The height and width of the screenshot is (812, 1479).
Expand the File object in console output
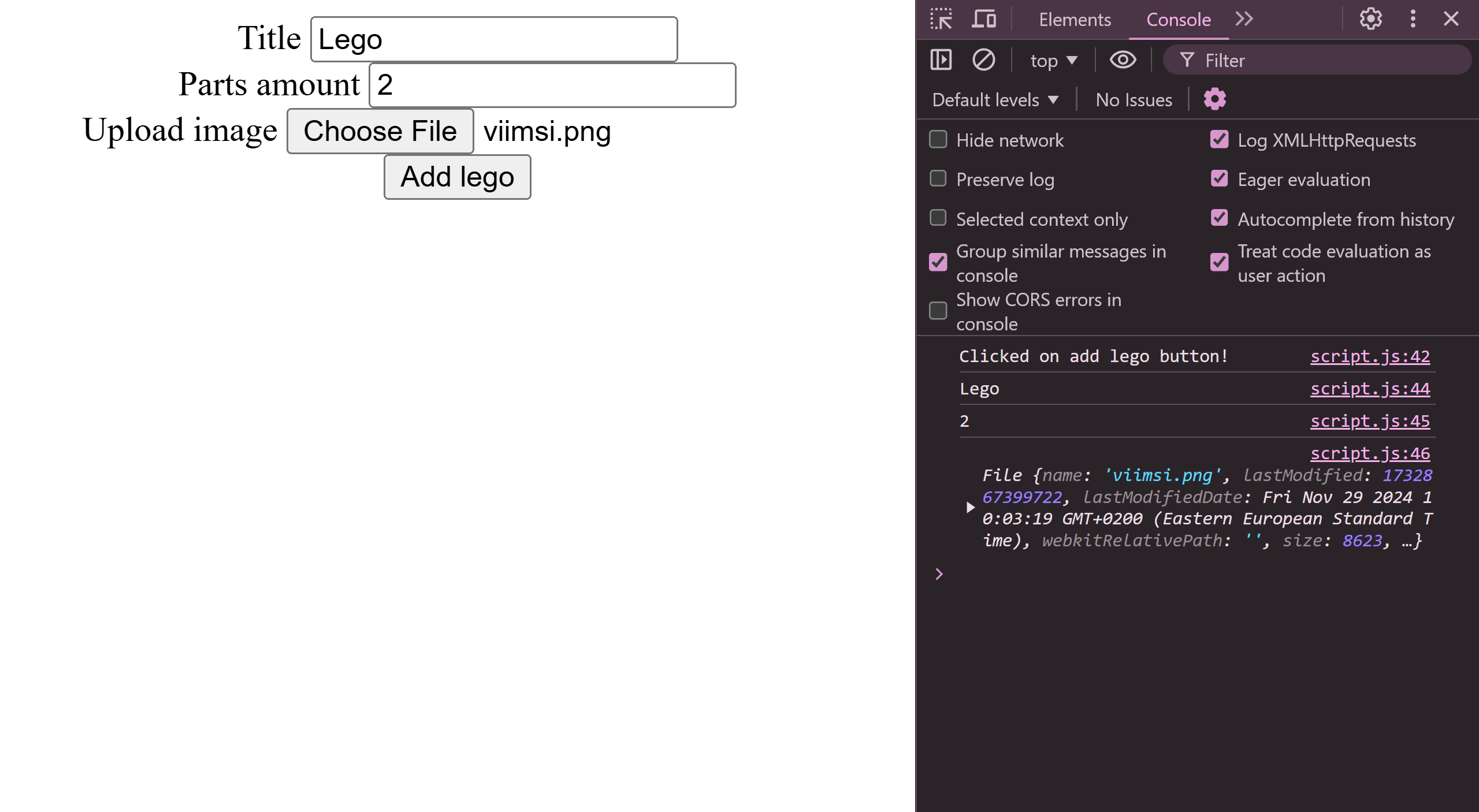point(971,507)
